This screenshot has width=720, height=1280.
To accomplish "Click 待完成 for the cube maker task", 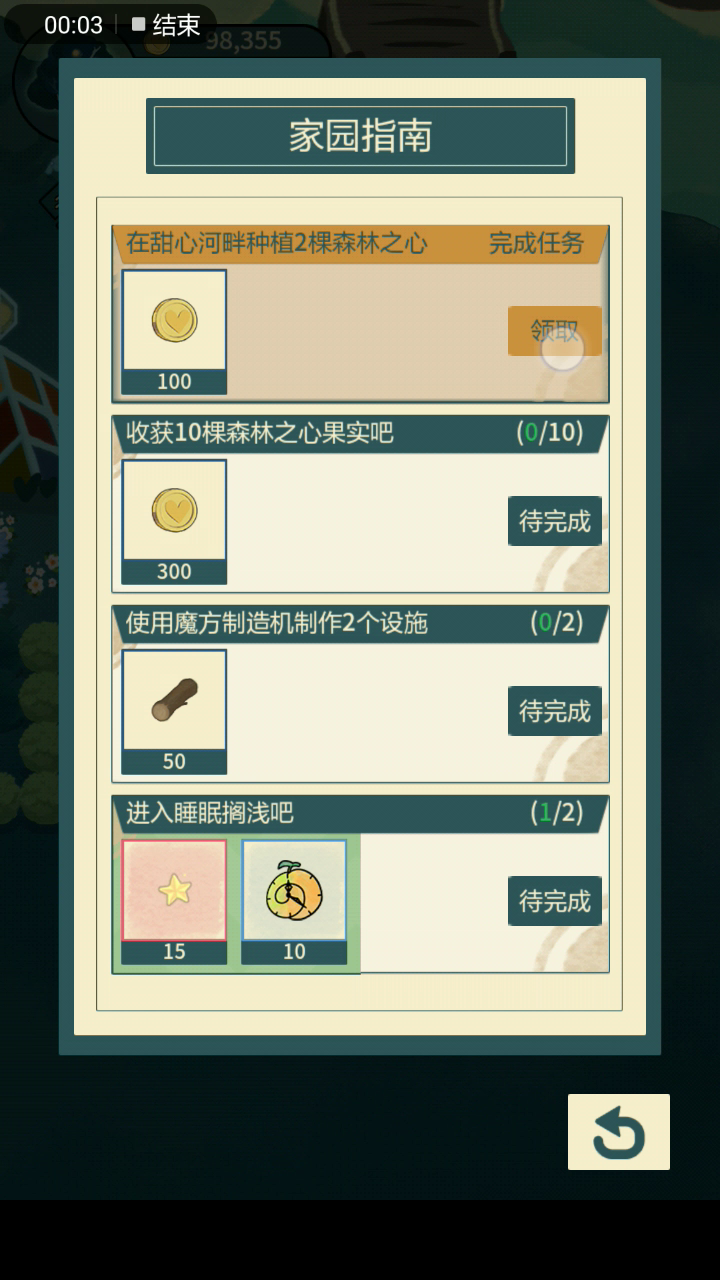I will 555,711.
